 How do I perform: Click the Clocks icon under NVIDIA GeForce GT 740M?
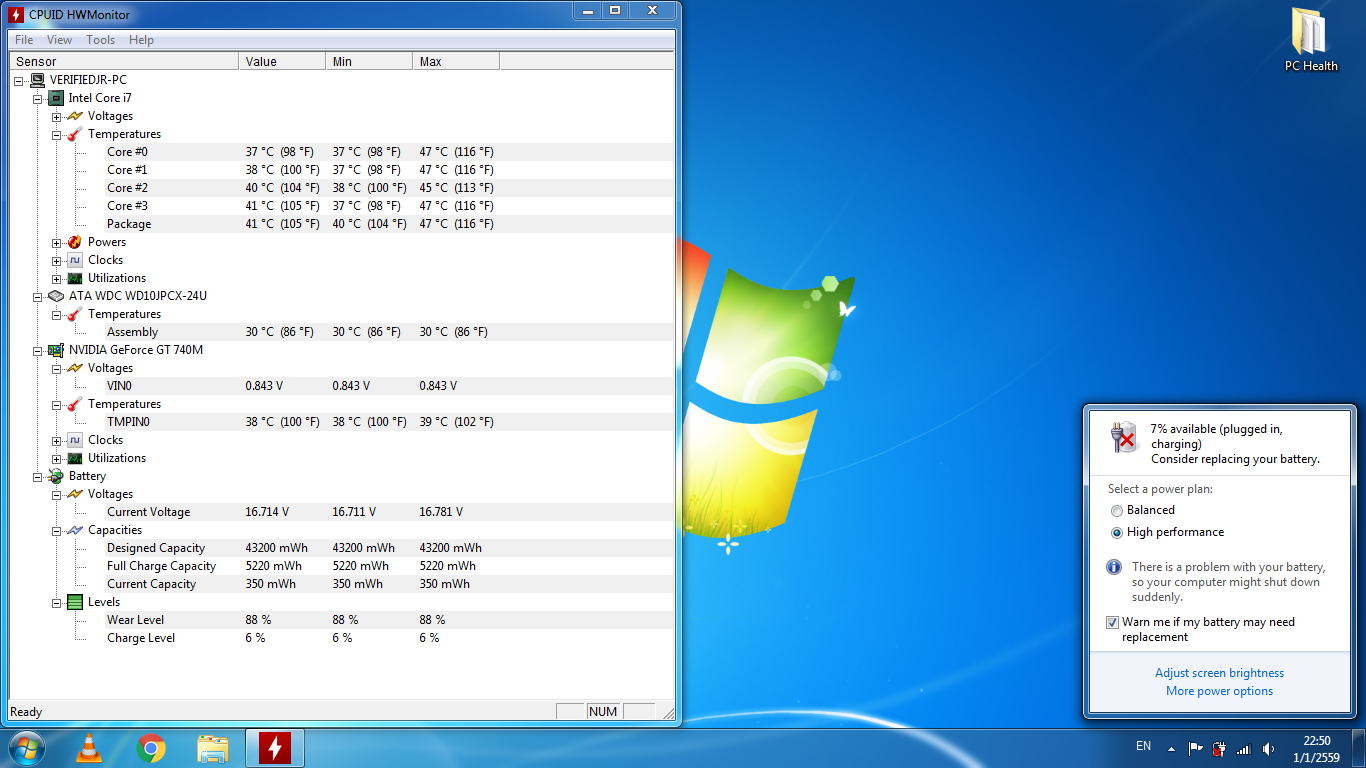click(75, 440)
